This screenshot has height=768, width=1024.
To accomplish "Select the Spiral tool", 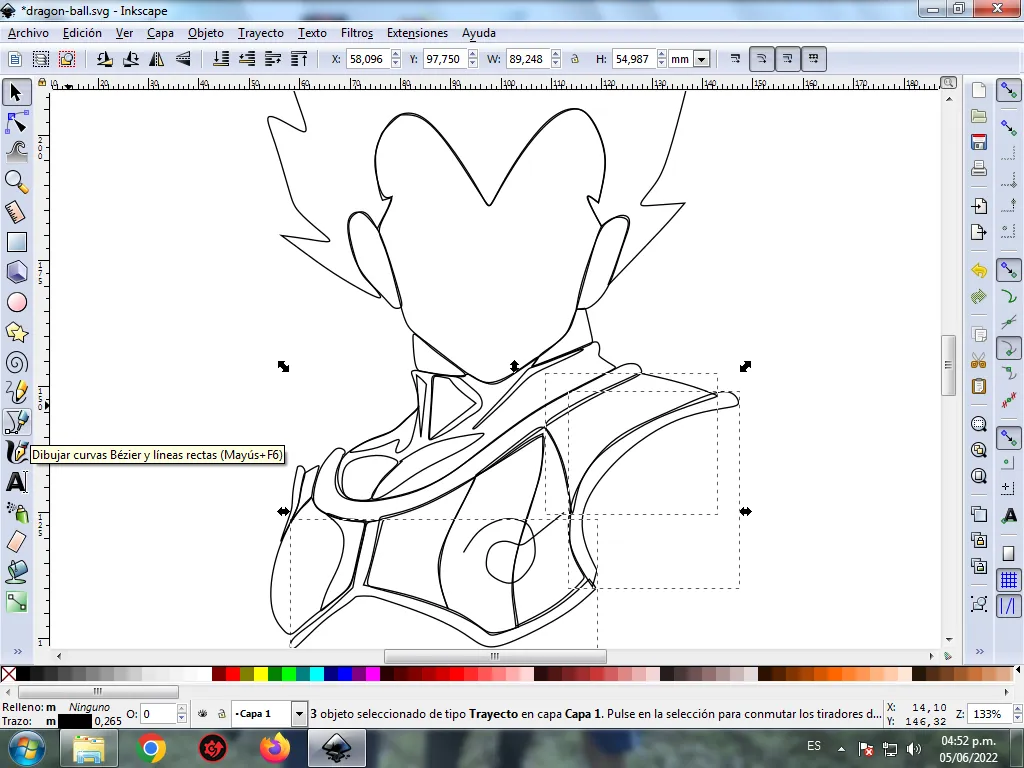I will [x=16, y=362].
